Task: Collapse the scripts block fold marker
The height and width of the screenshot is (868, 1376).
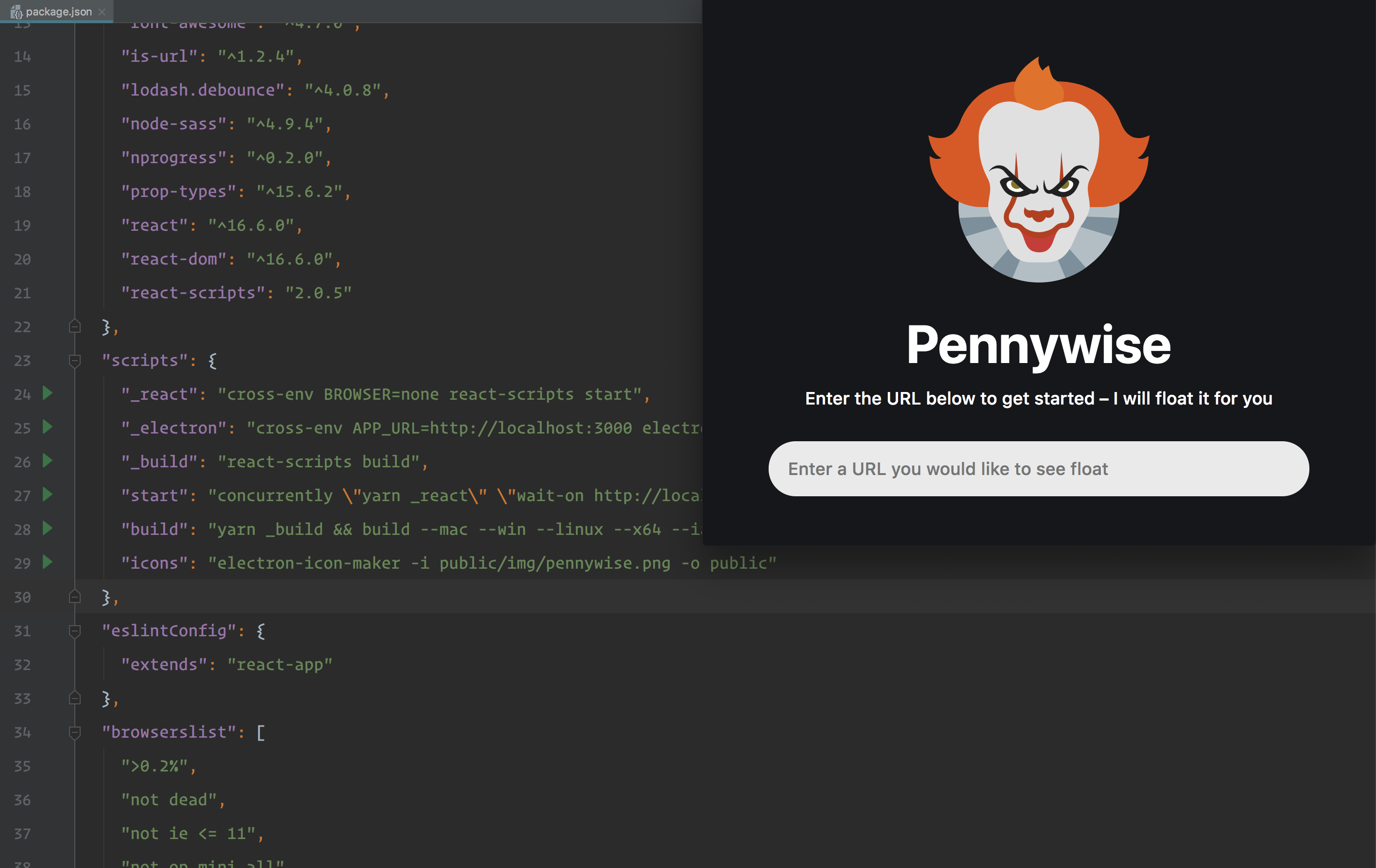Action: (75, 361)
